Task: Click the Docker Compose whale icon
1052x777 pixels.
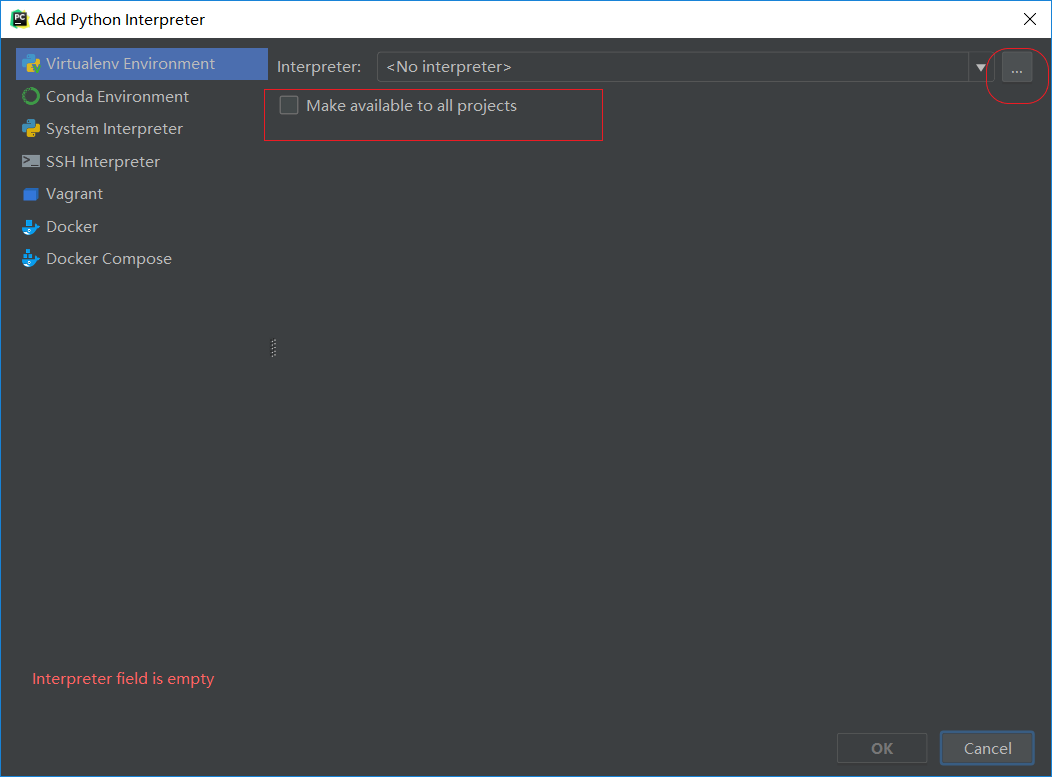Action: pyautogui.click(x=31, y=259)
